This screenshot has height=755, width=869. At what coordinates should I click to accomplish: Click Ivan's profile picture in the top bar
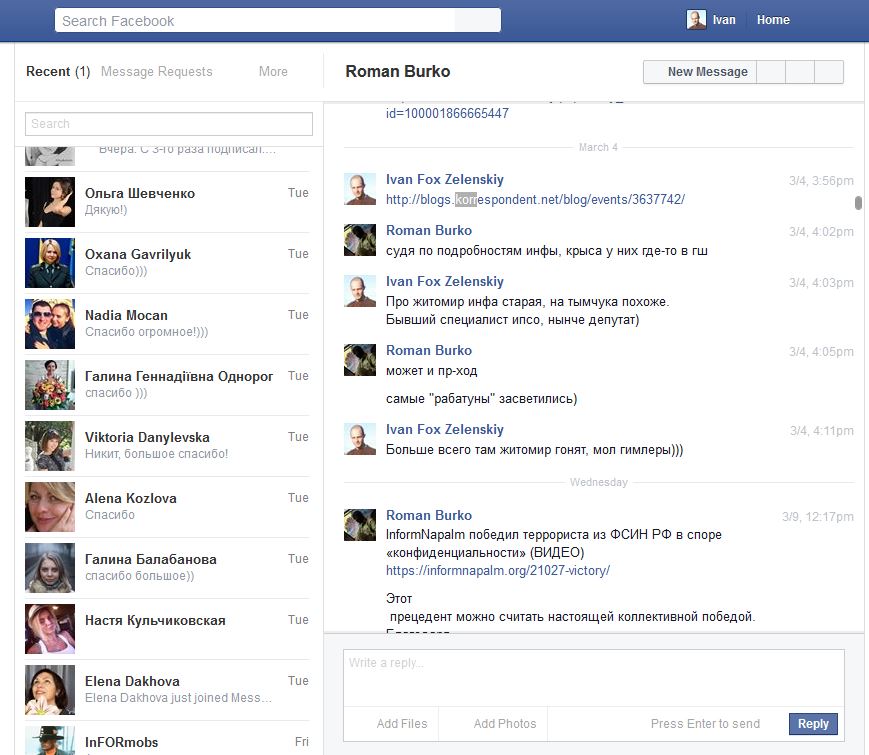[x=696, y=20]
